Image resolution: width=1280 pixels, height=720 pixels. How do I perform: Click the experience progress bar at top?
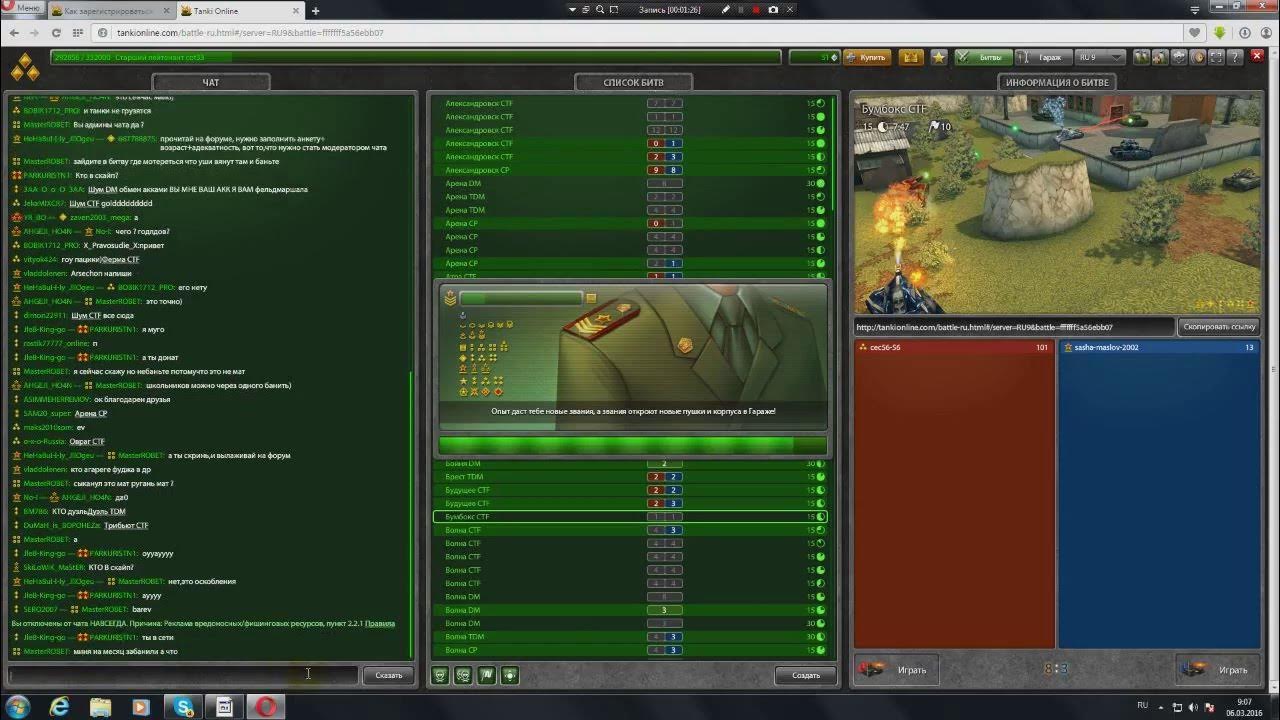pyautogui.click(x=415, y=57)
